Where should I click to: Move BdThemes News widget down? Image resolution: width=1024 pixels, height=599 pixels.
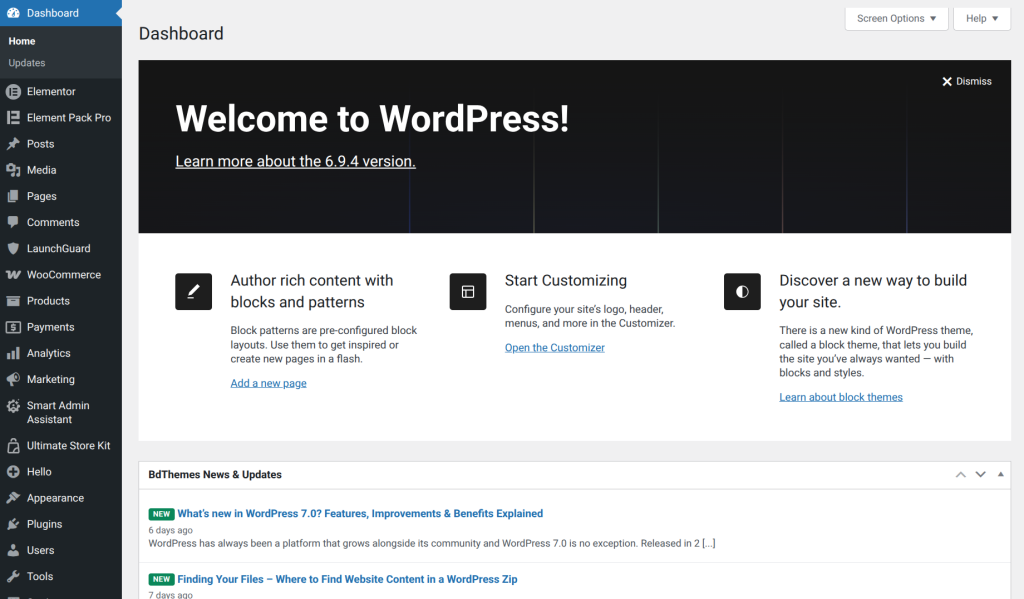pos(980,475)
